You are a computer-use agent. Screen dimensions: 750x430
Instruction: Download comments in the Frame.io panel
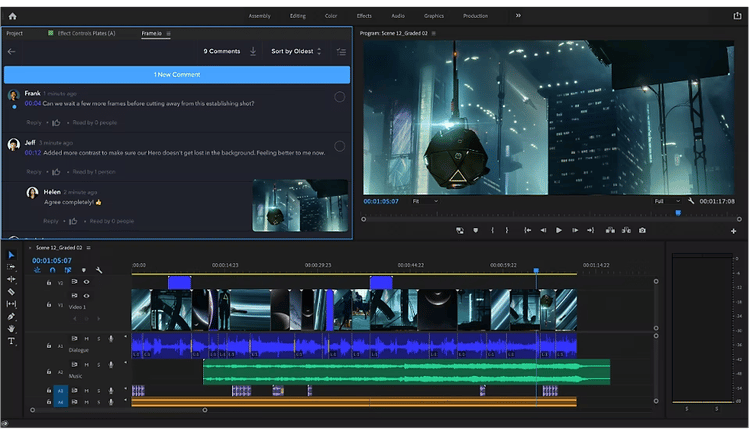tap(253, 51)
